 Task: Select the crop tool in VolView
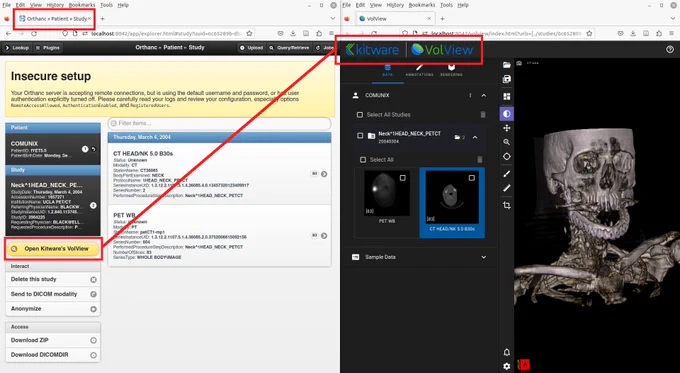(x=507, y=205)
